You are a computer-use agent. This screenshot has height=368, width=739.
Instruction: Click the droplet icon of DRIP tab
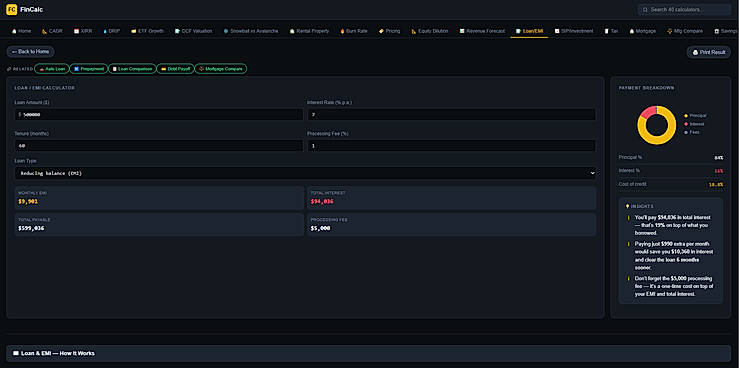(x=105, y=31)
